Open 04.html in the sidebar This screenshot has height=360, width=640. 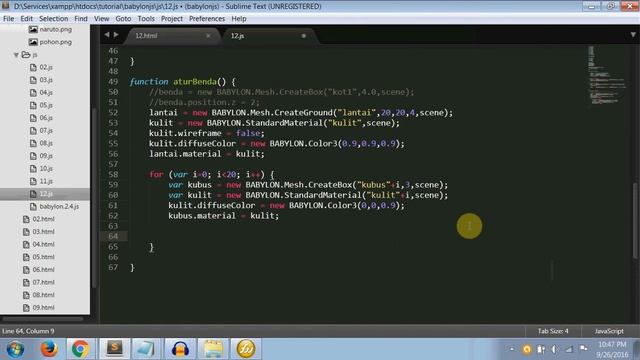(43, 244)
